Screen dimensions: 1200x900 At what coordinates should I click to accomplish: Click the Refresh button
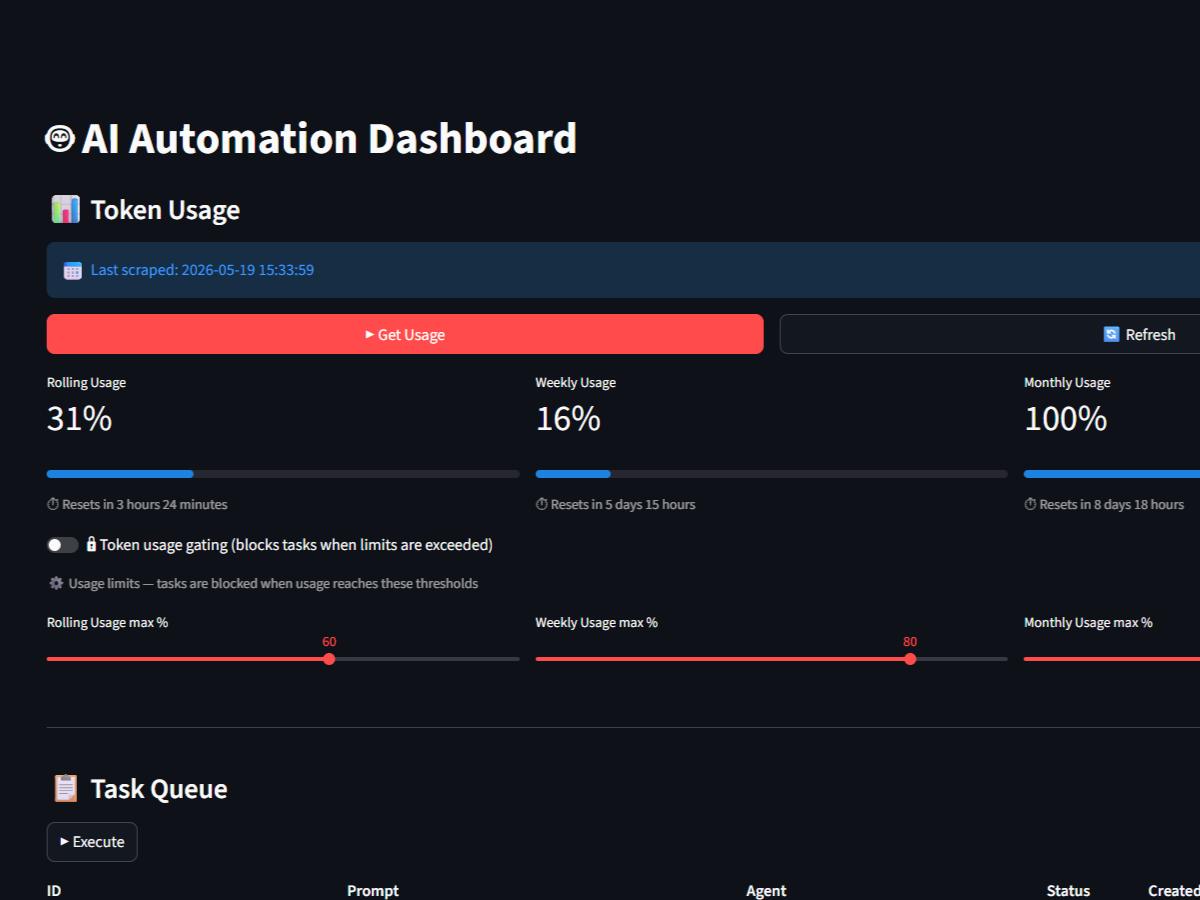click(990, 334)
